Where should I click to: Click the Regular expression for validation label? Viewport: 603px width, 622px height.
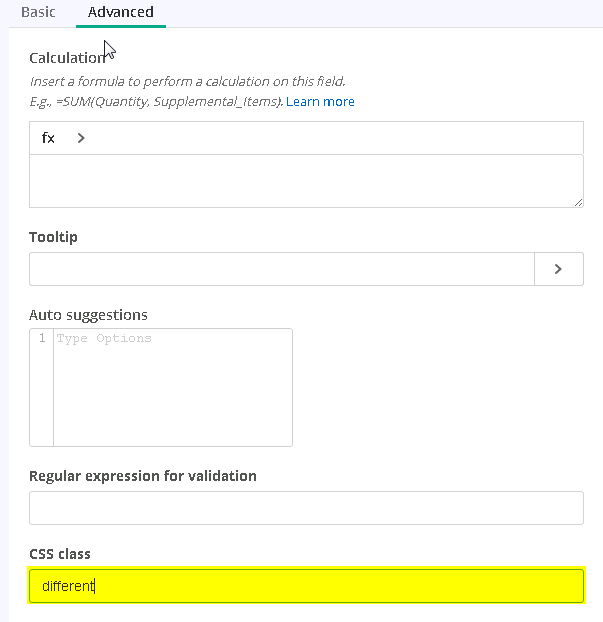pos(143,476)
